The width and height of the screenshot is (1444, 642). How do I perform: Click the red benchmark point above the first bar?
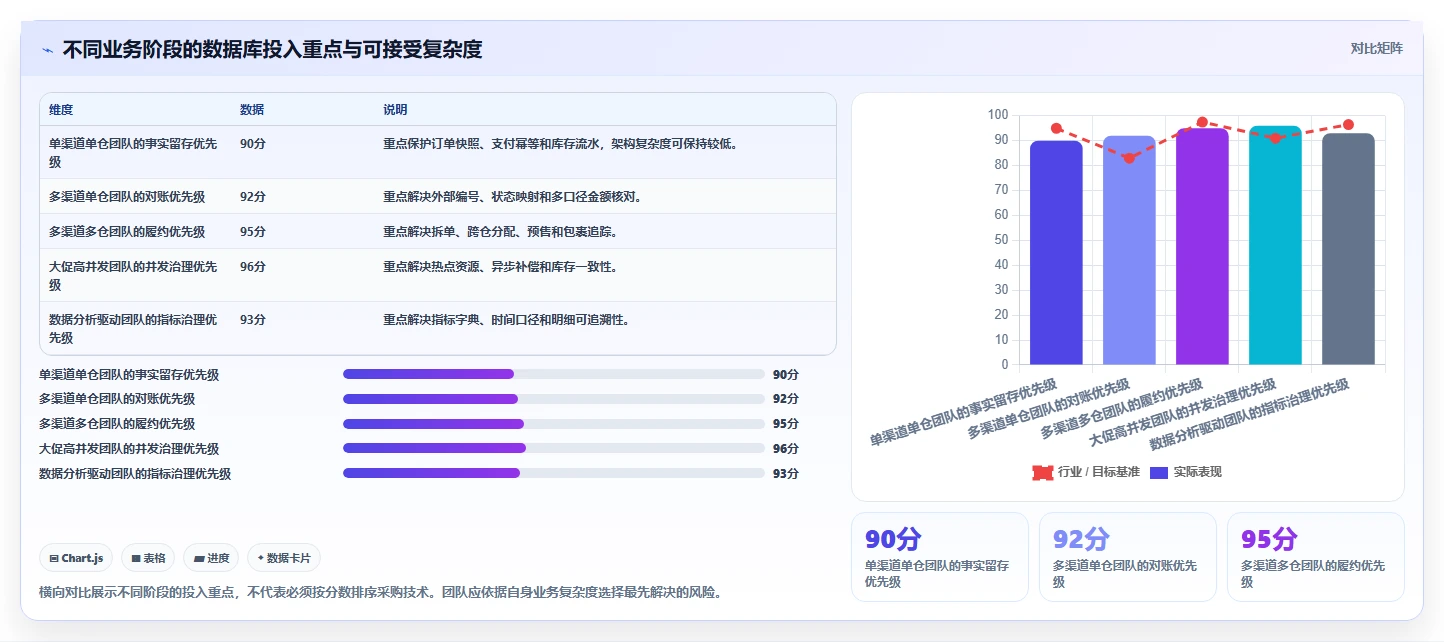1056,128
